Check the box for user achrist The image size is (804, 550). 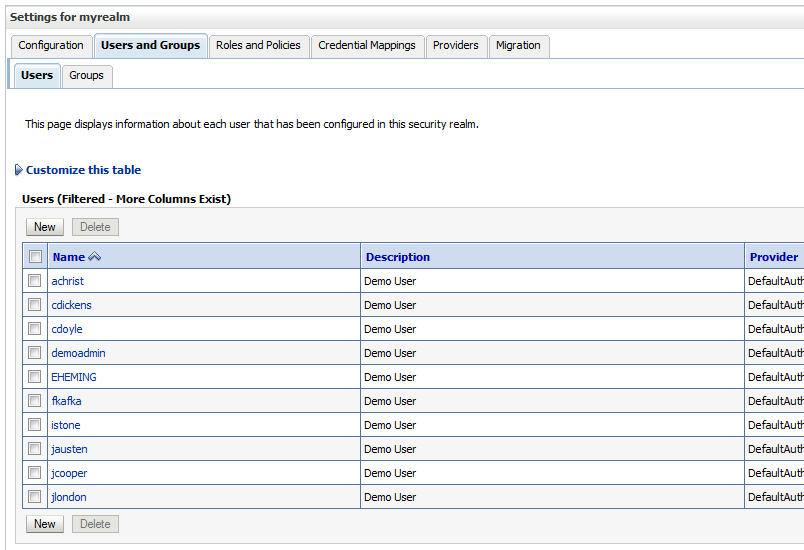coord(35,281)
